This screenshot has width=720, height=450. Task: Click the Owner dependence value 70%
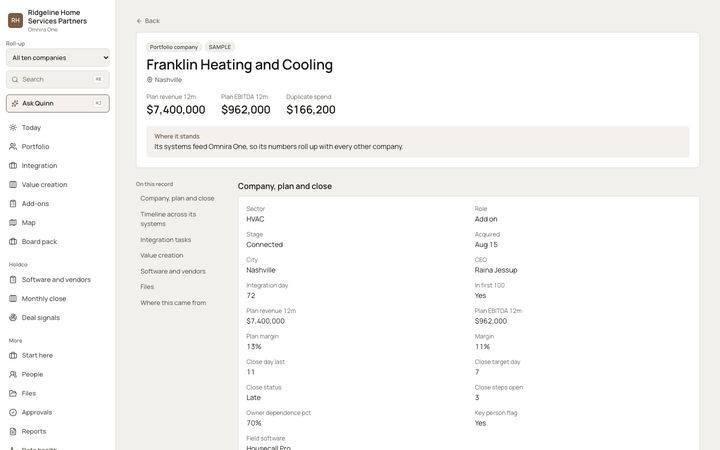[254, 423]
